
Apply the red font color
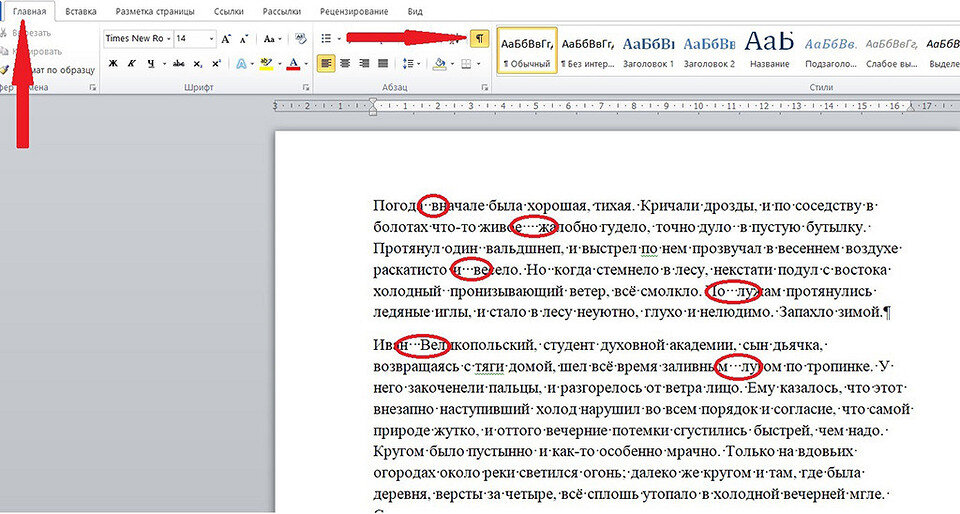pos(293,64)
